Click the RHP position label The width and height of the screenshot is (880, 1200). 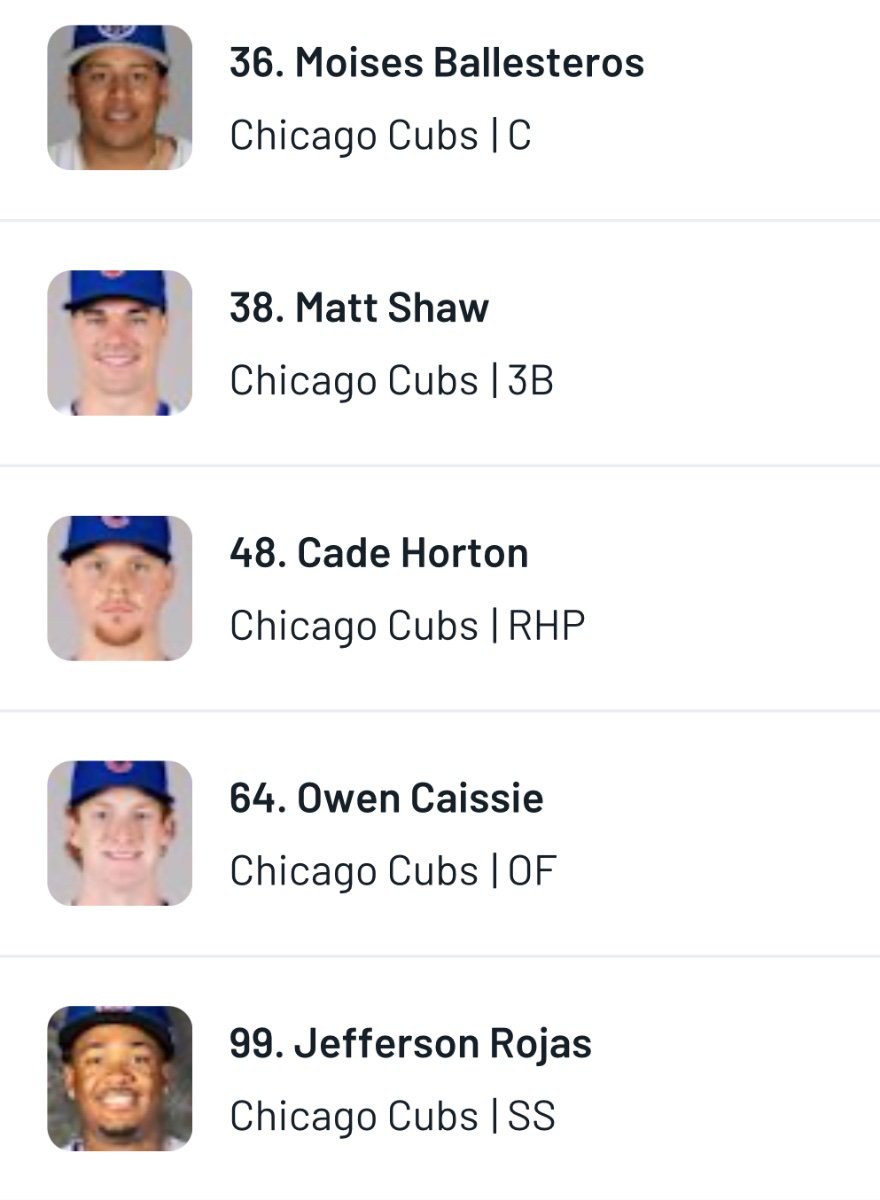coord(546,625)
